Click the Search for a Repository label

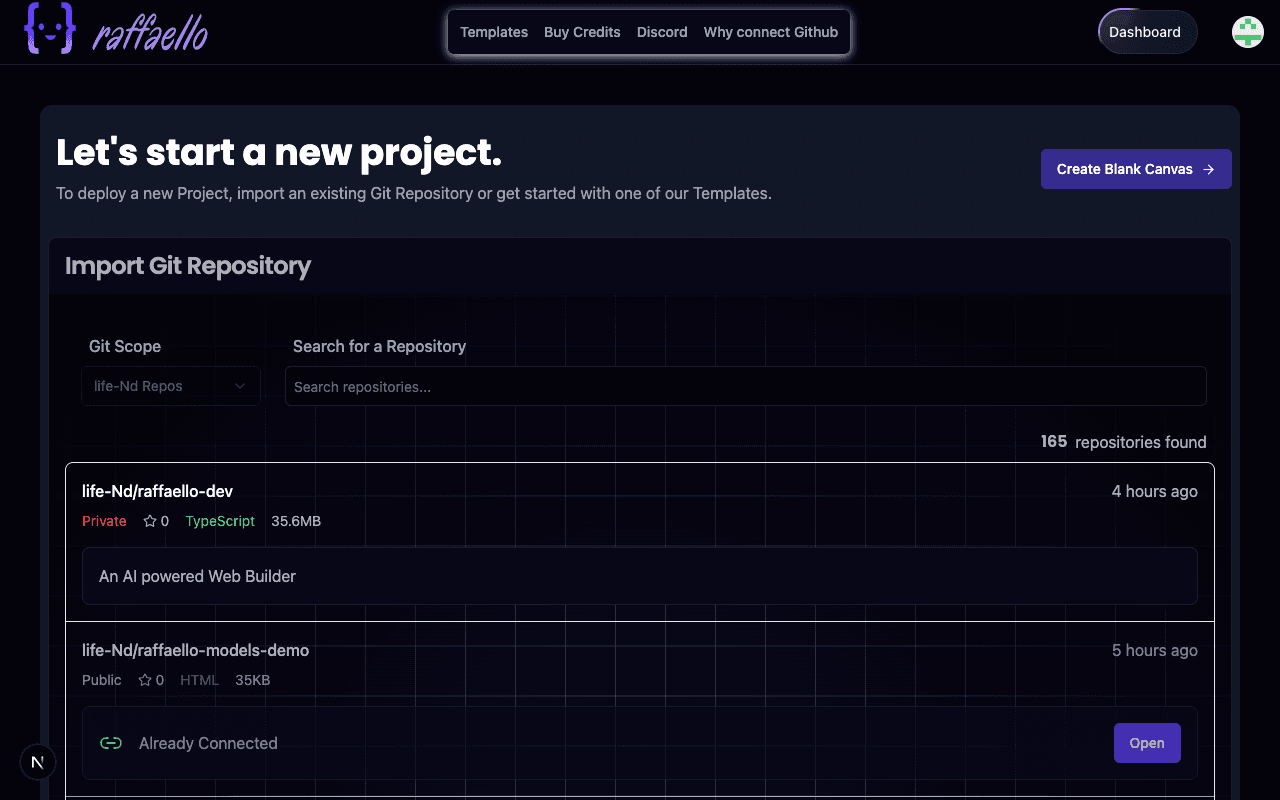(380, 346)
